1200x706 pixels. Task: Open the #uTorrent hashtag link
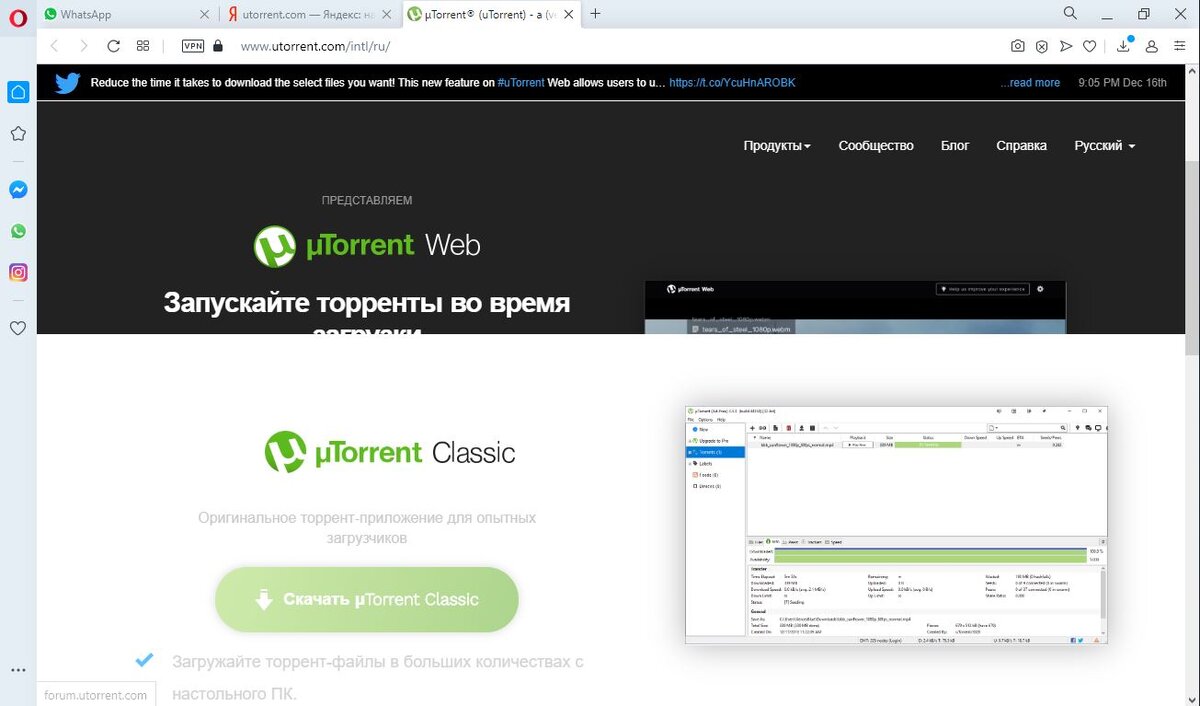[x=521, y=83]
